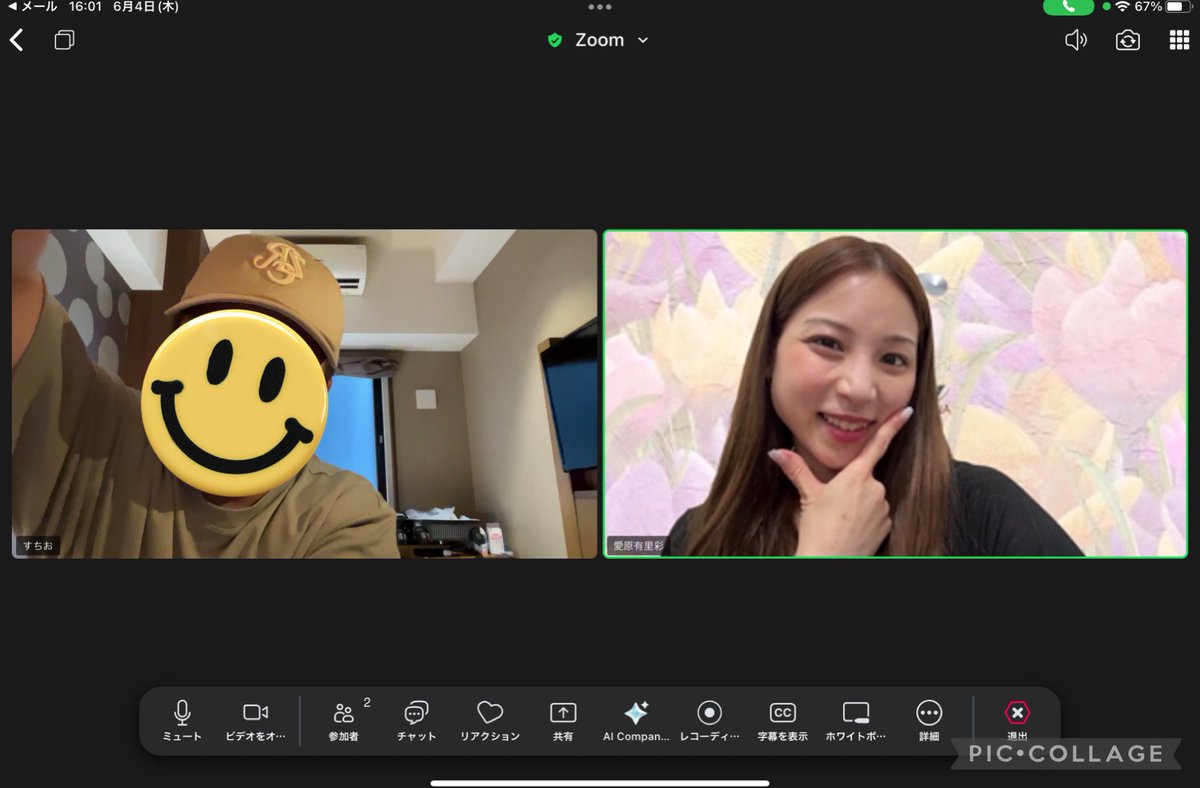This screenshot has width=1200, height=788.
Task: Minimize meeting window via overlapping squares icon
Action: (x=64, y=40)
